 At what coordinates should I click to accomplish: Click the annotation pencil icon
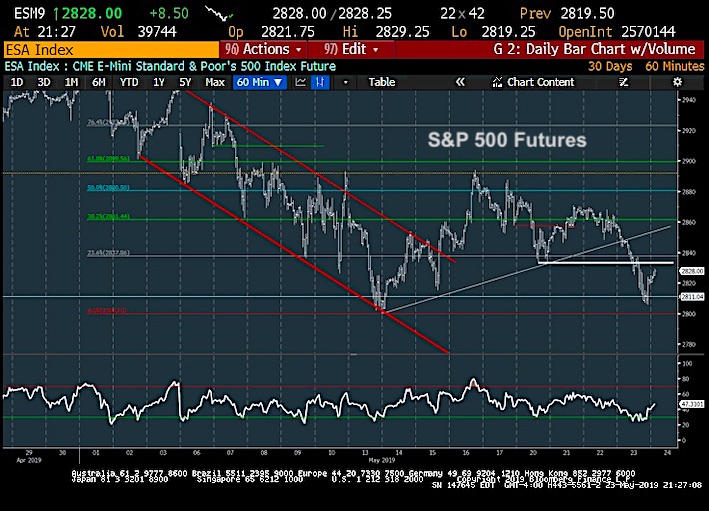point(624,82)
